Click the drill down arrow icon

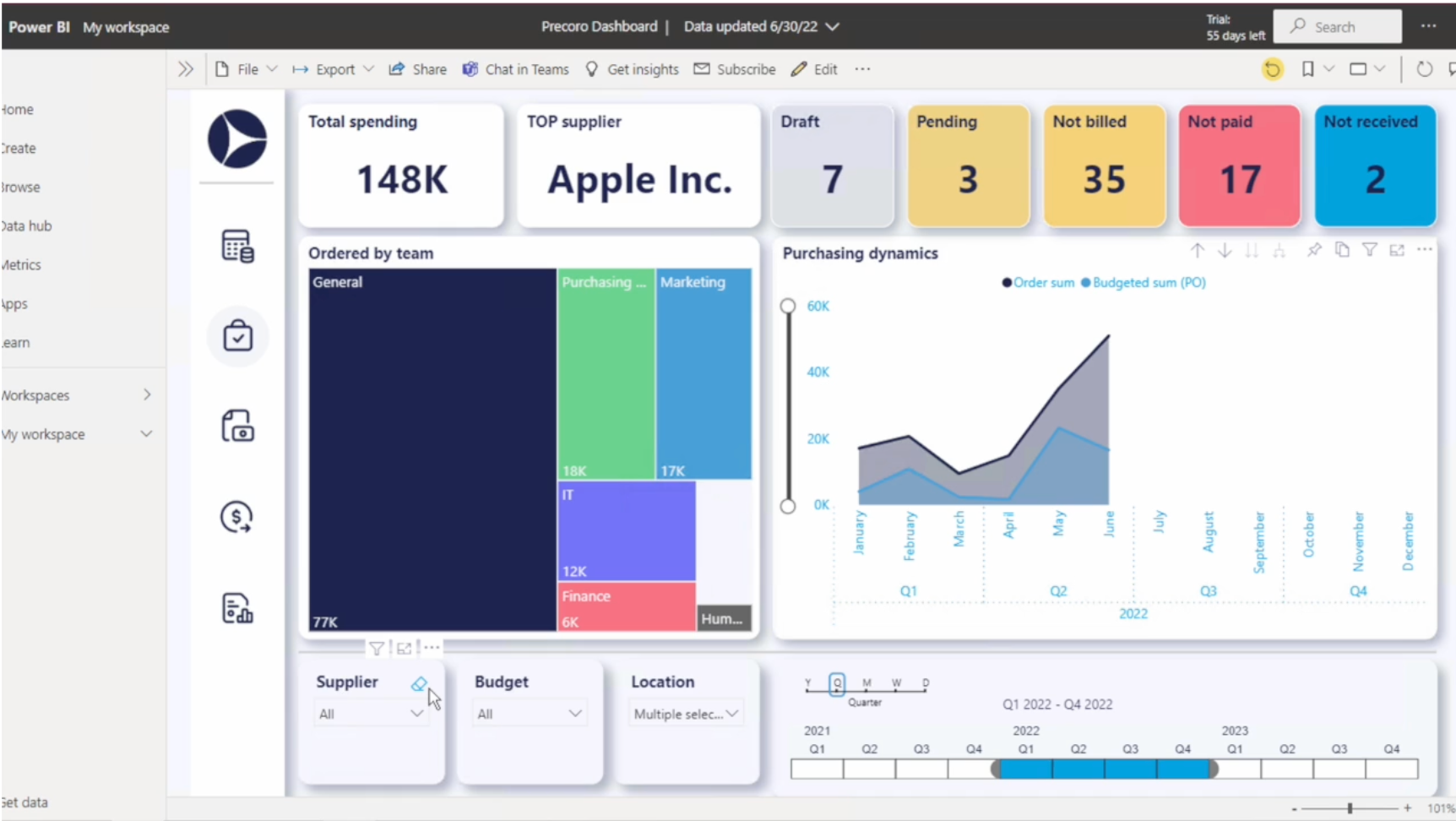1225,250
